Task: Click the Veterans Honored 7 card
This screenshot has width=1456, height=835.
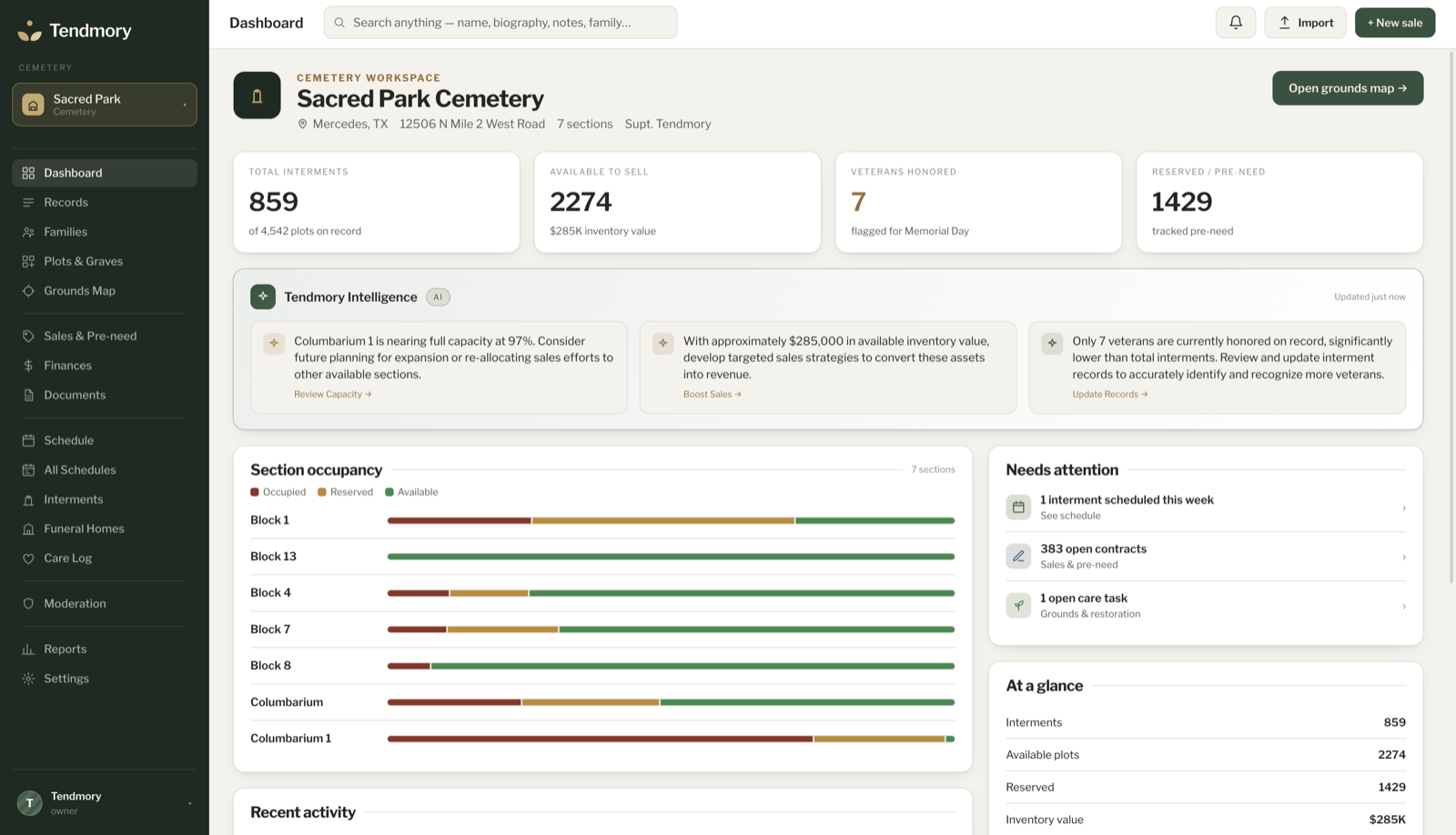Action: (978, 202)
